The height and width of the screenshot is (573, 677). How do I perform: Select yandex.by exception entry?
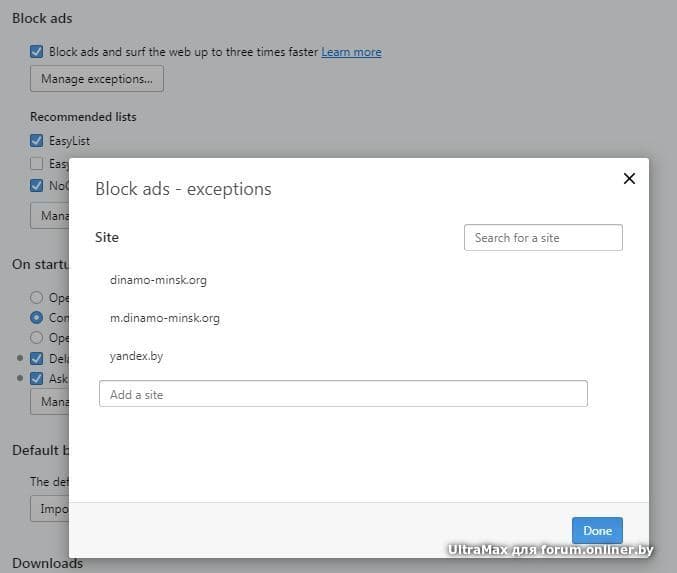[x=136, y=356]
